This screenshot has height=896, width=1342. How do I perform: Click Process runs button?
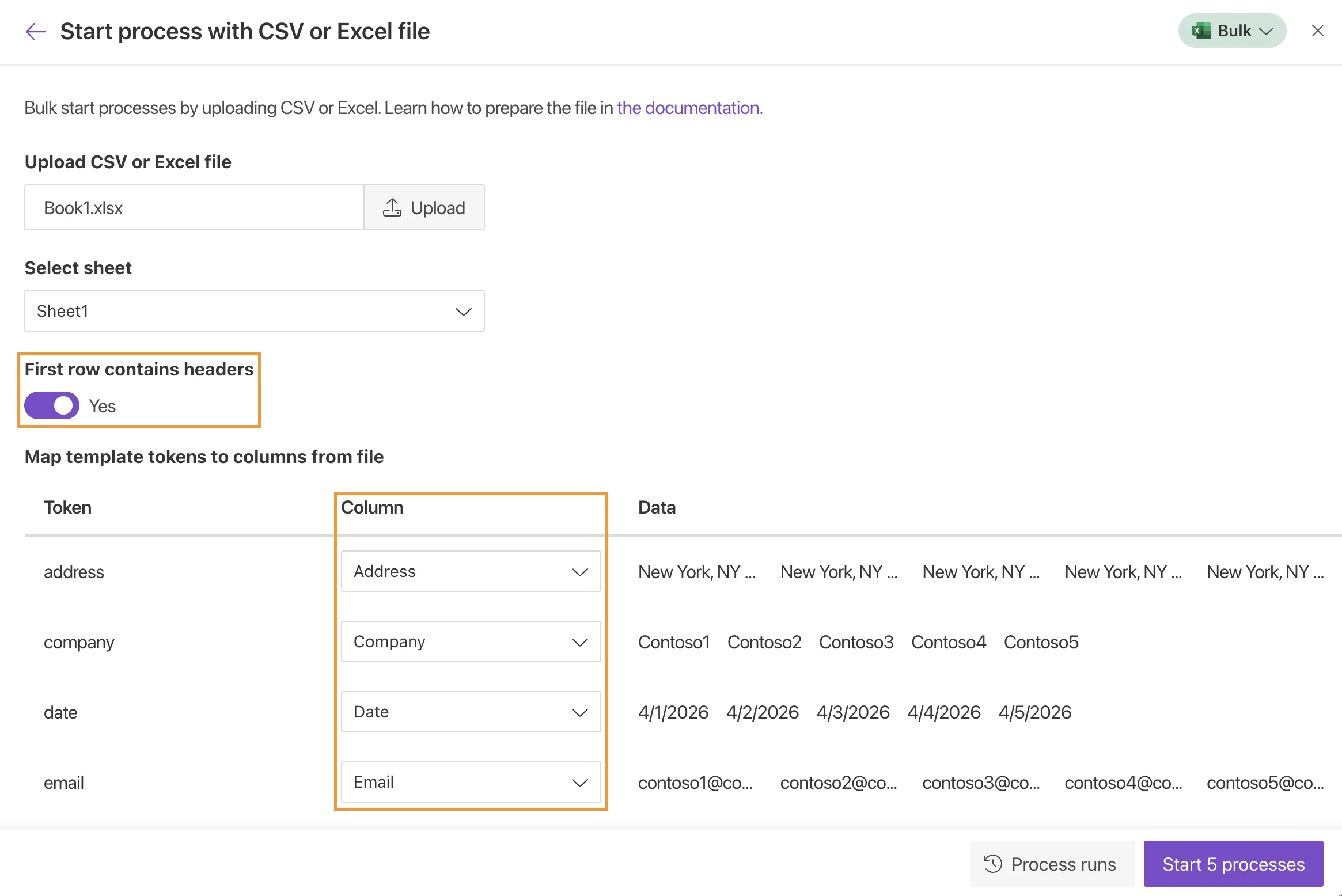click(1052, 864)
